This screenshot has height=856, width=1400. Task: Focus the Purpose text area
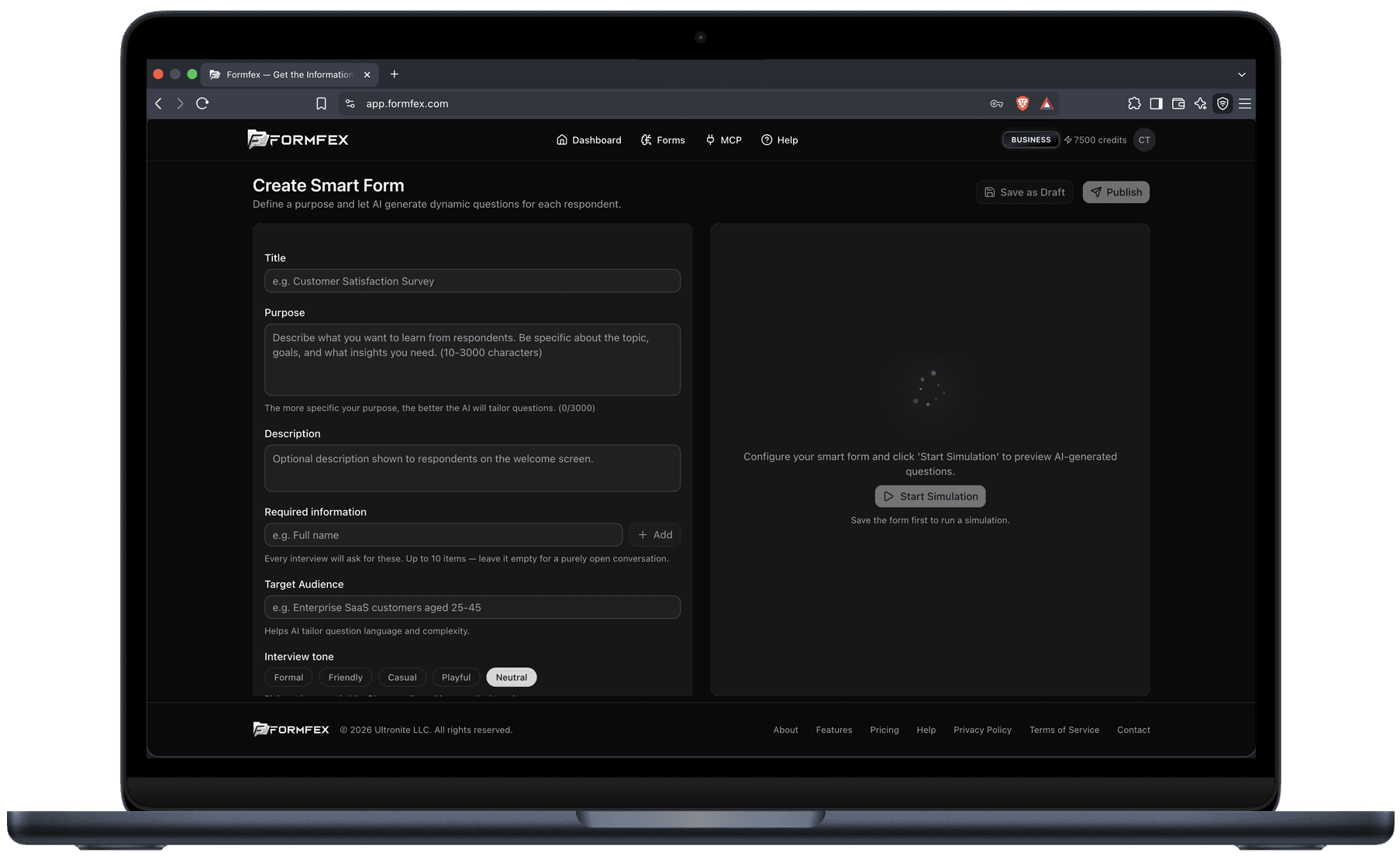point(472,360)
